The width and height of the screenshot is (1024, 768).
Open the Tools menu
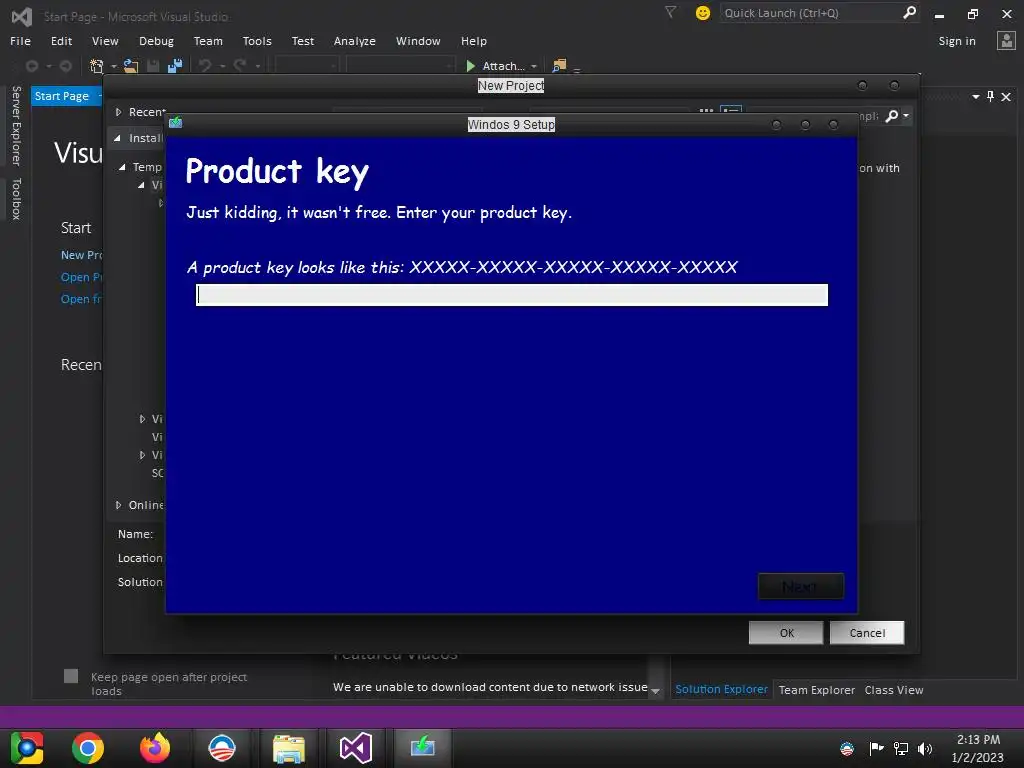(x=257, y=41)
